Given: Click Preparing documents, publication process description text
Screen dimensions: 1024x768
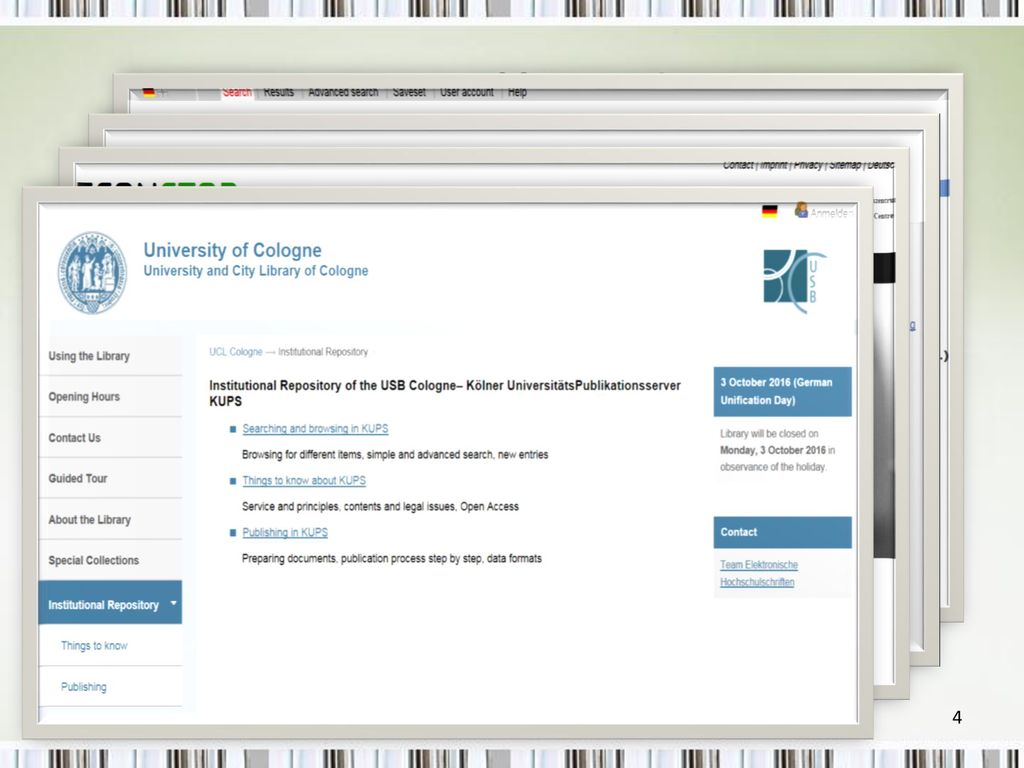Looking at the screenshot, I should pyautogui.click(x=392, y=559).
